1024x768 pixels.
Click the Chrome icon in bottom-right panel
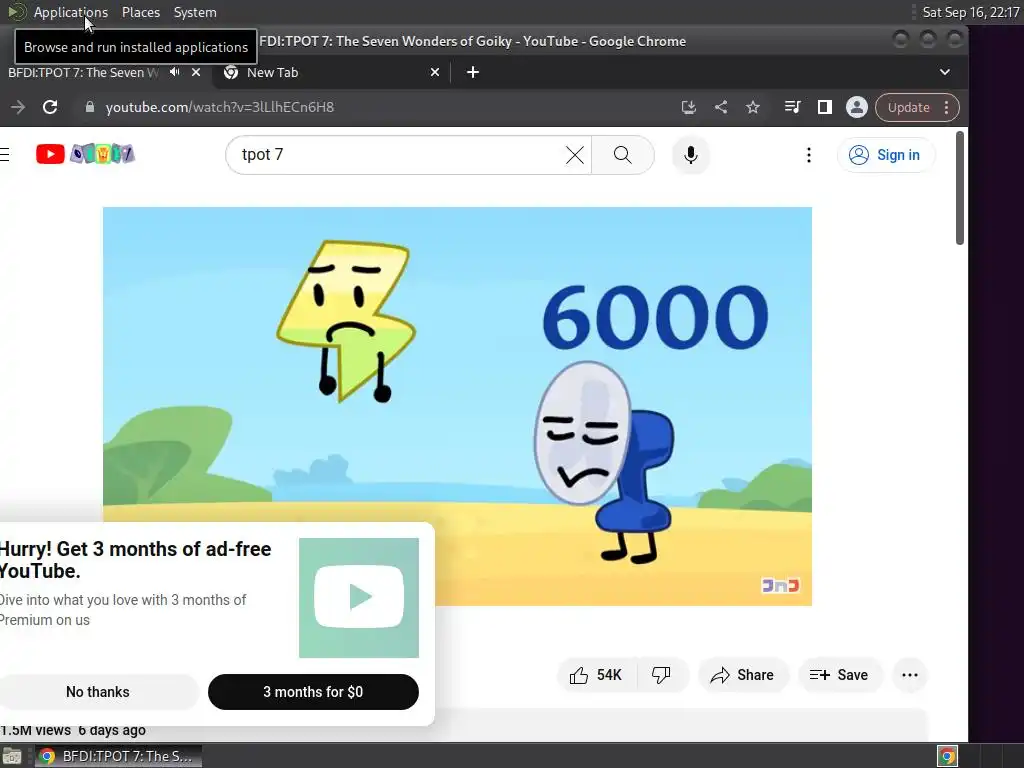tap(947, 756)
